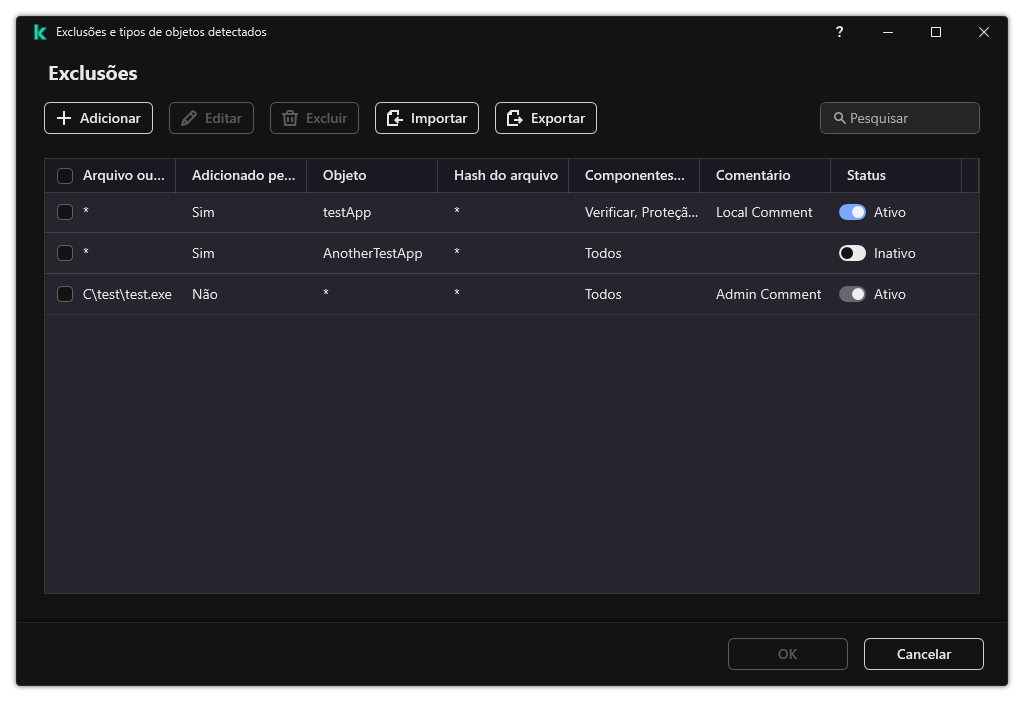Select the checkbox for testApp row

(65, 212)
